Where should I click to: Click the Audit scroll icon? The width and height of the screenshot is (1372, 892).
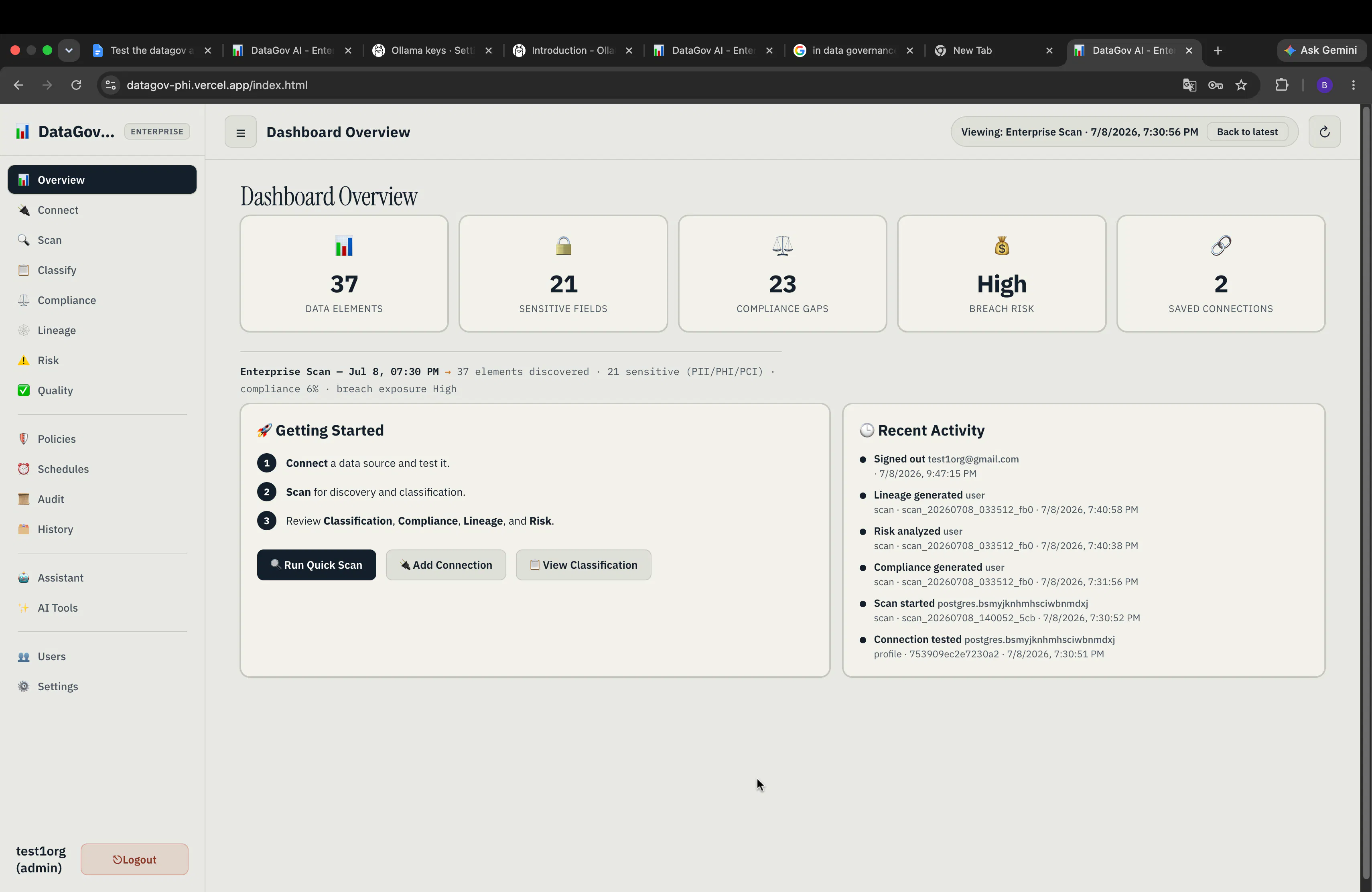[24, 499]
